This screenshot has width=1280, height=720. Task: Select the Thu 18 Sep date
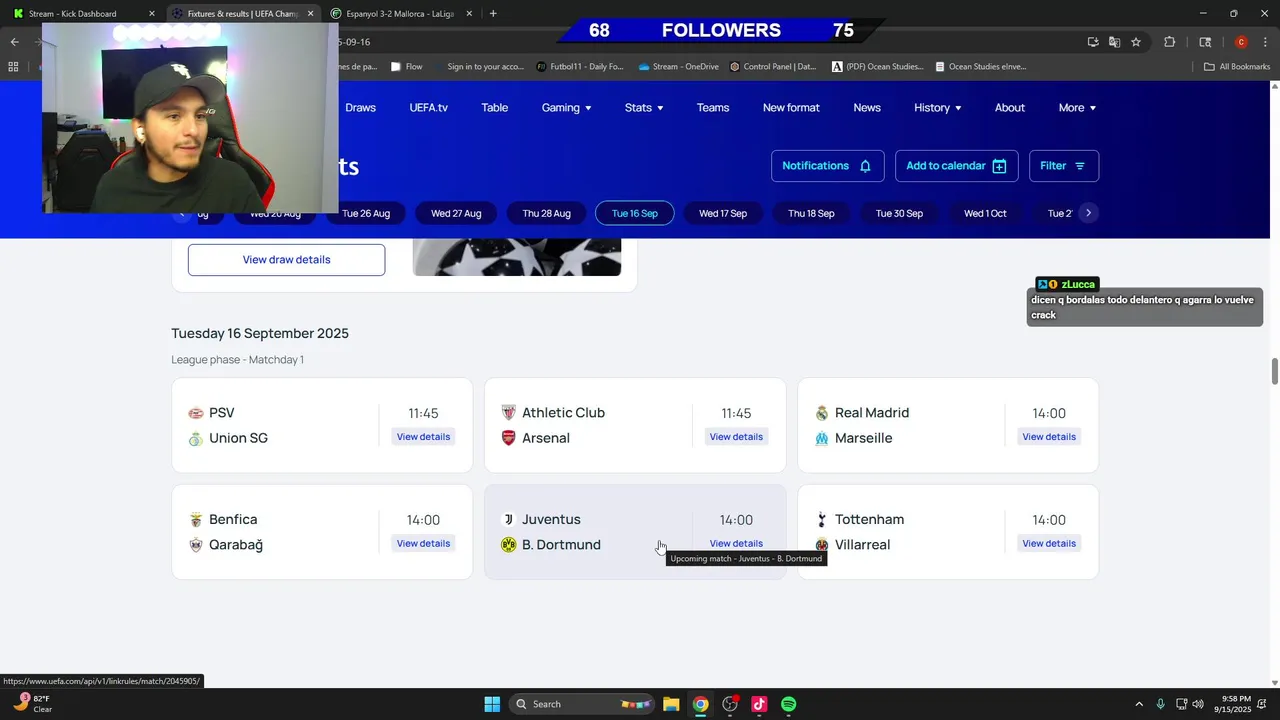pos(811,213)
